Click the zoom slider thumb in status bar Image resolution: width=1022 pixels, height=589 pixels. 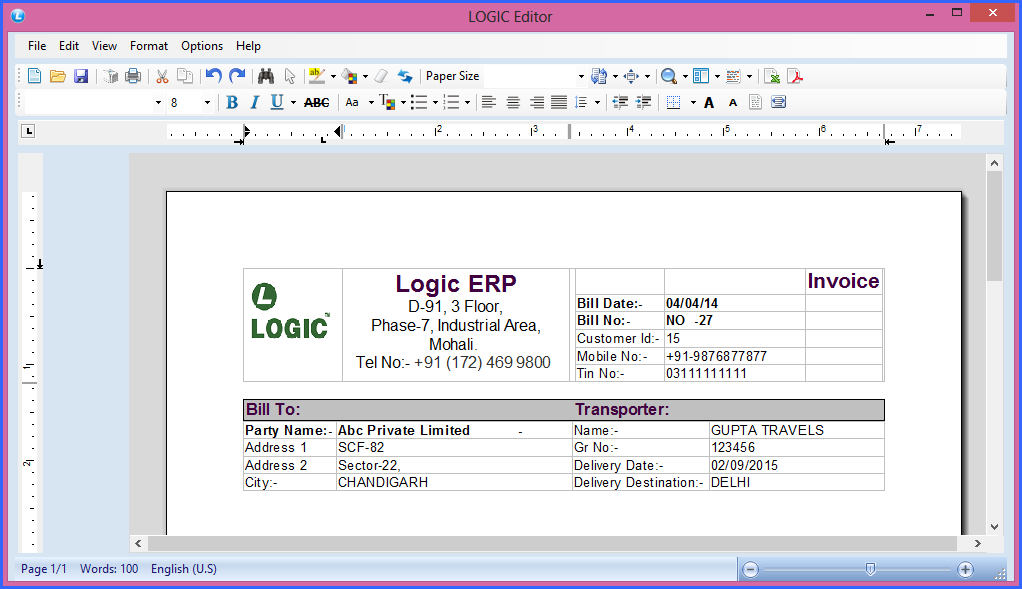click(870, 569)
